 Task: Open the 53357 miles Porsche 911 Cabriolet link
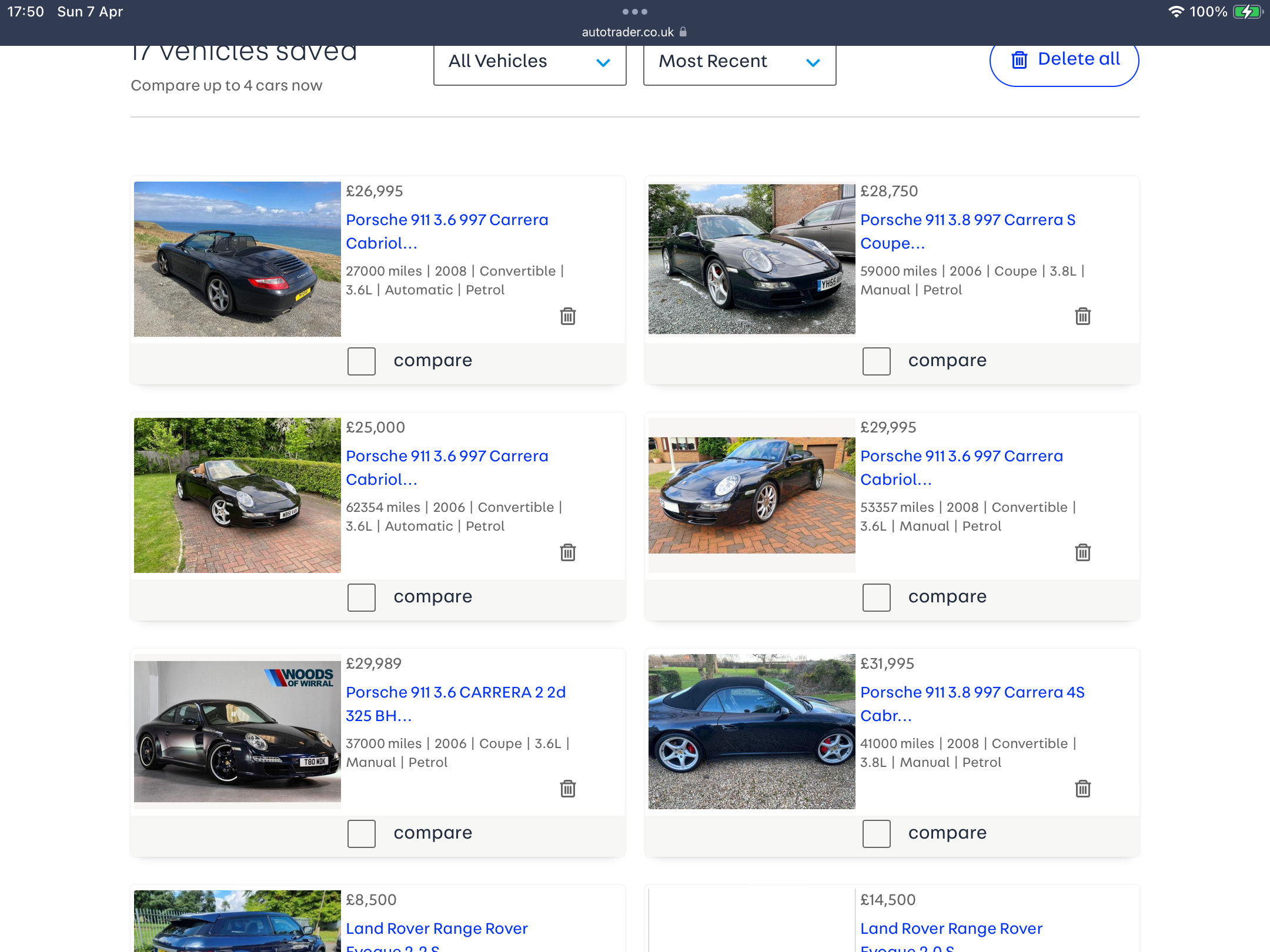point(961,467)
